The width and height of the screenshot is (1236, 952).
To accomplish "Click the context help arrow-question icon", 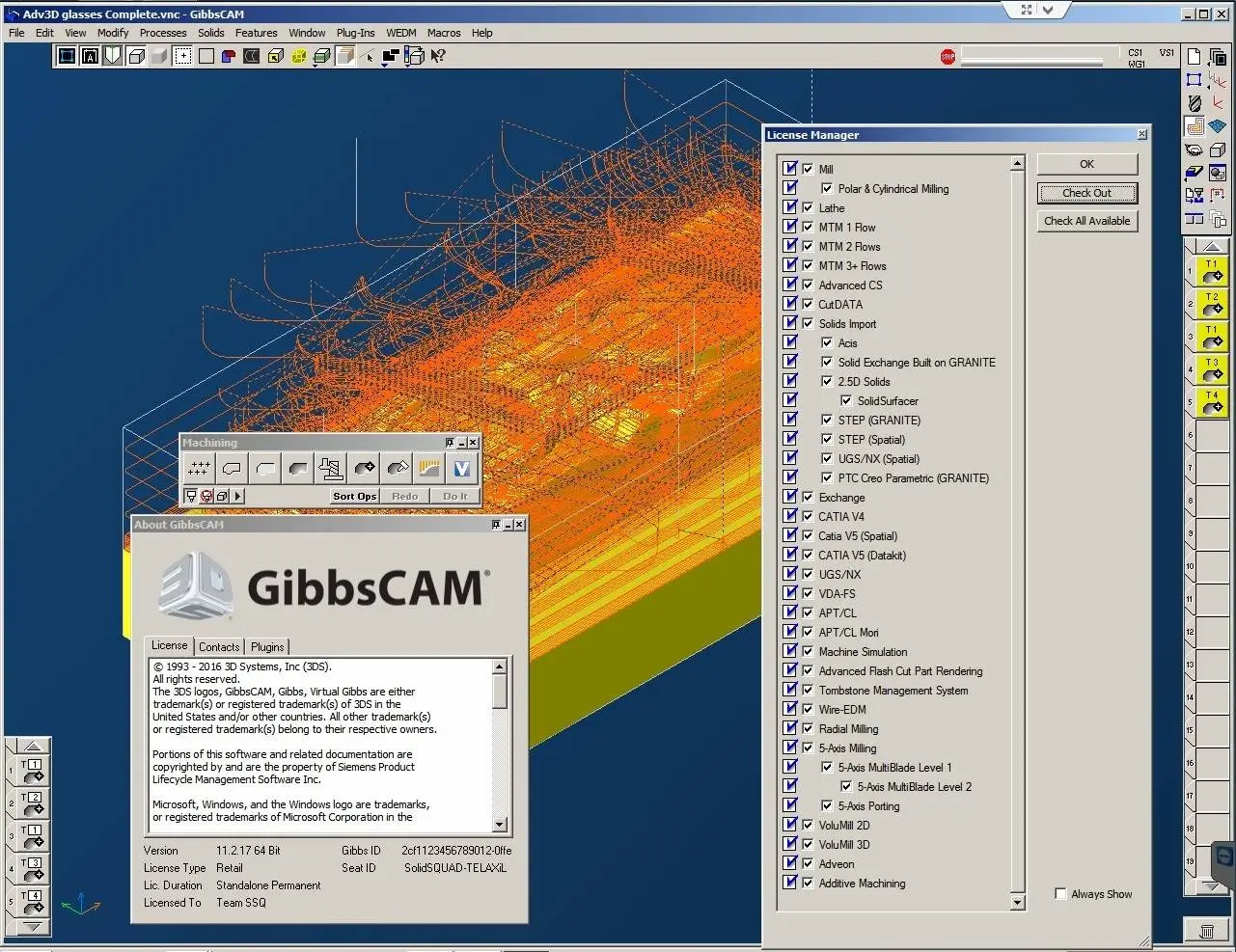I will tap(438, 57).
